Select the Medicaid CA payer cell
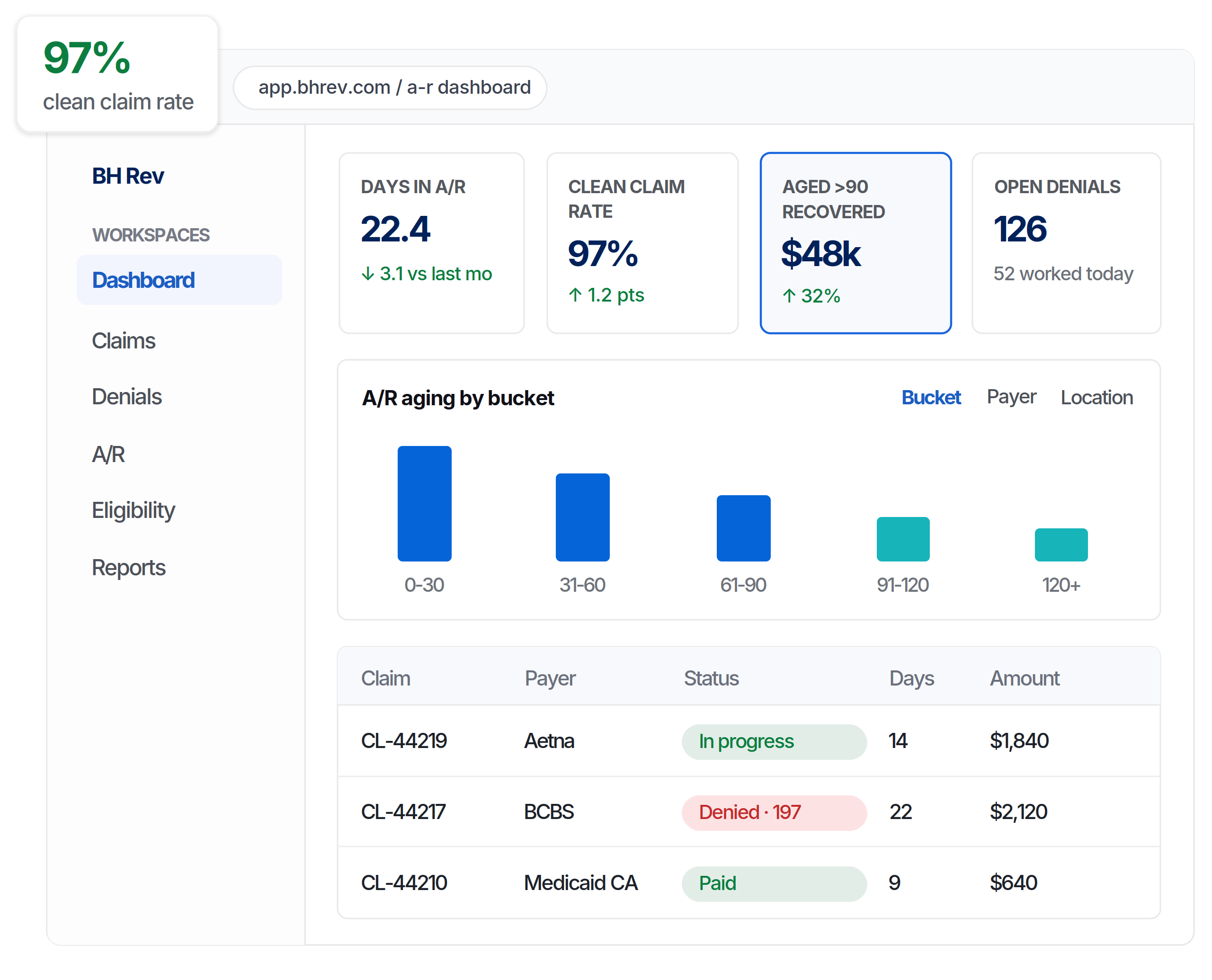This screenshot has width=1212, height=980. 581,883
